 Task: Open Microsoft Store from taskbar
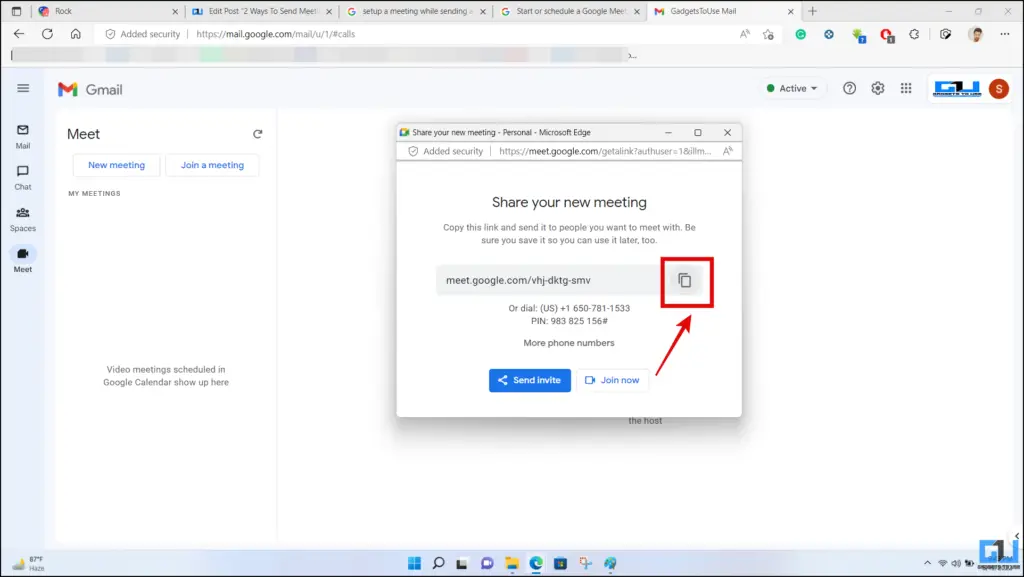coord(560,563)
